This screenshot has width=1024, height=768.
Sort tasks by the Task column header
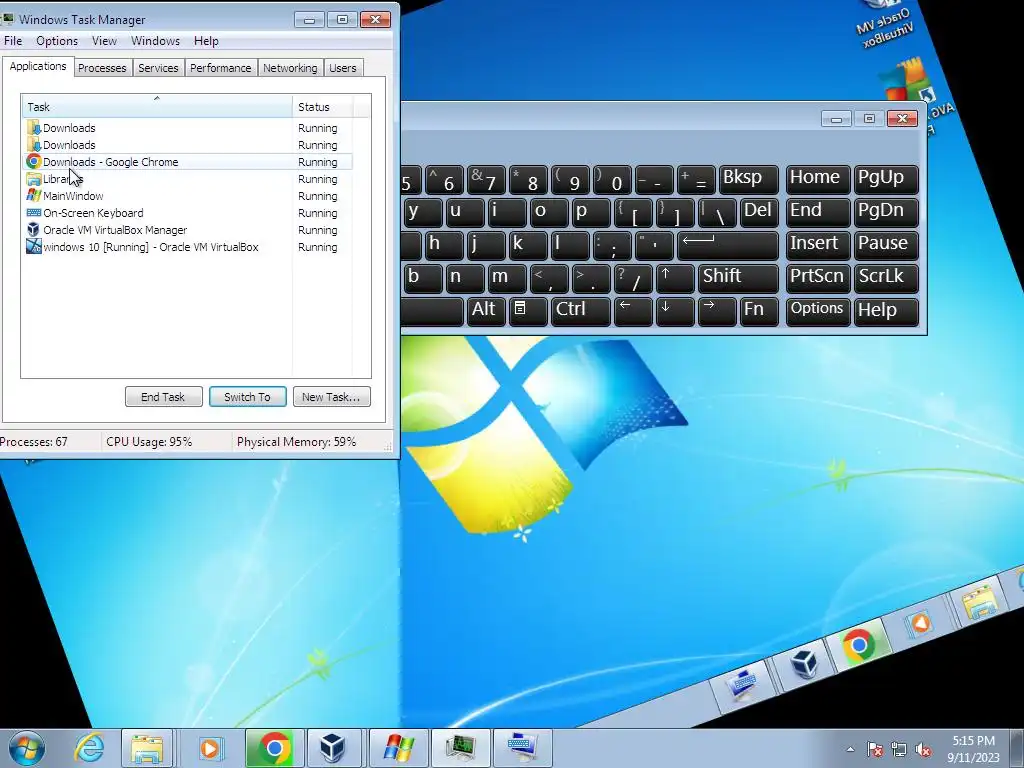click(157, 106)
